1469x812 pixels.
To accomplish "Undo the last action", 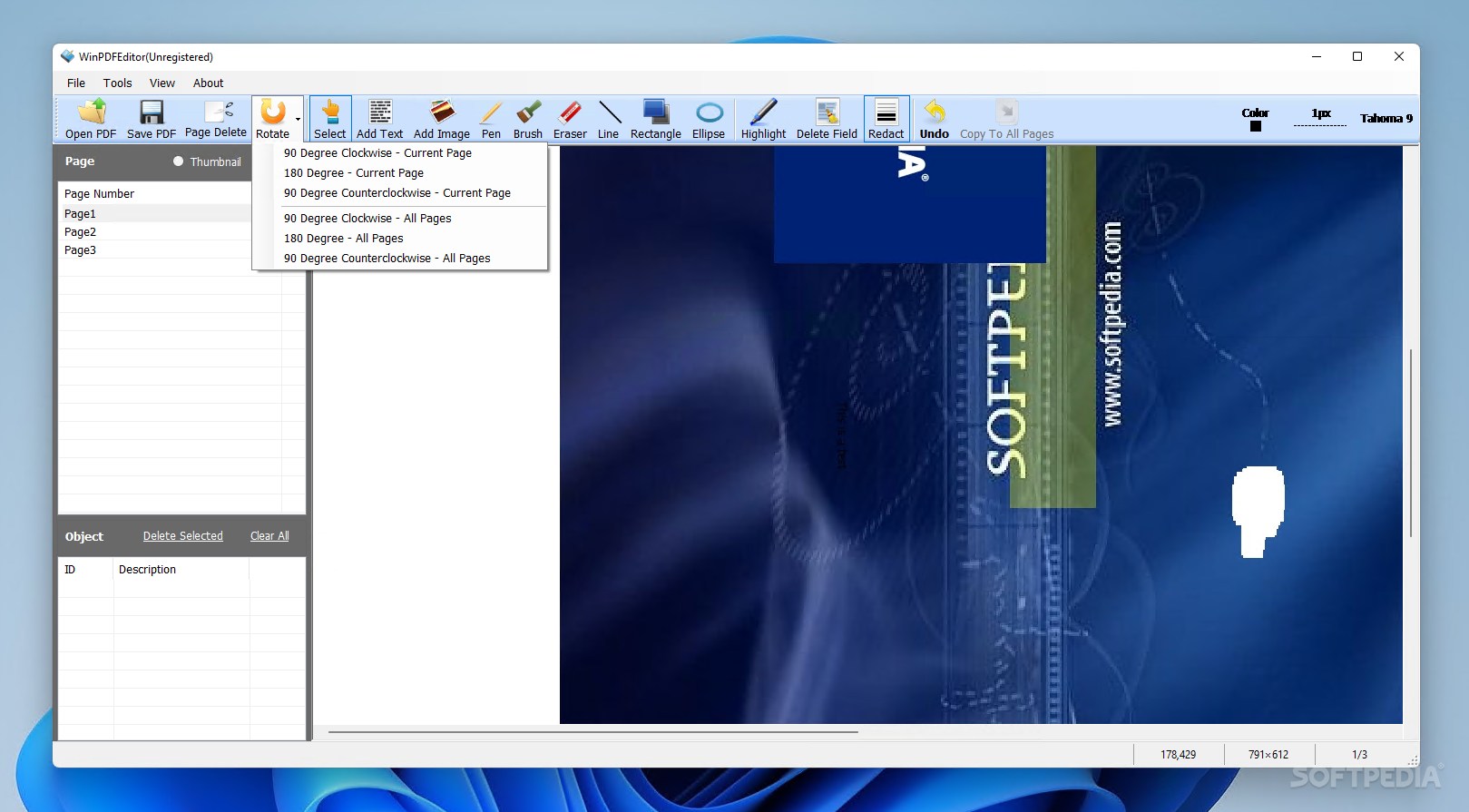I will click(935, 119).
